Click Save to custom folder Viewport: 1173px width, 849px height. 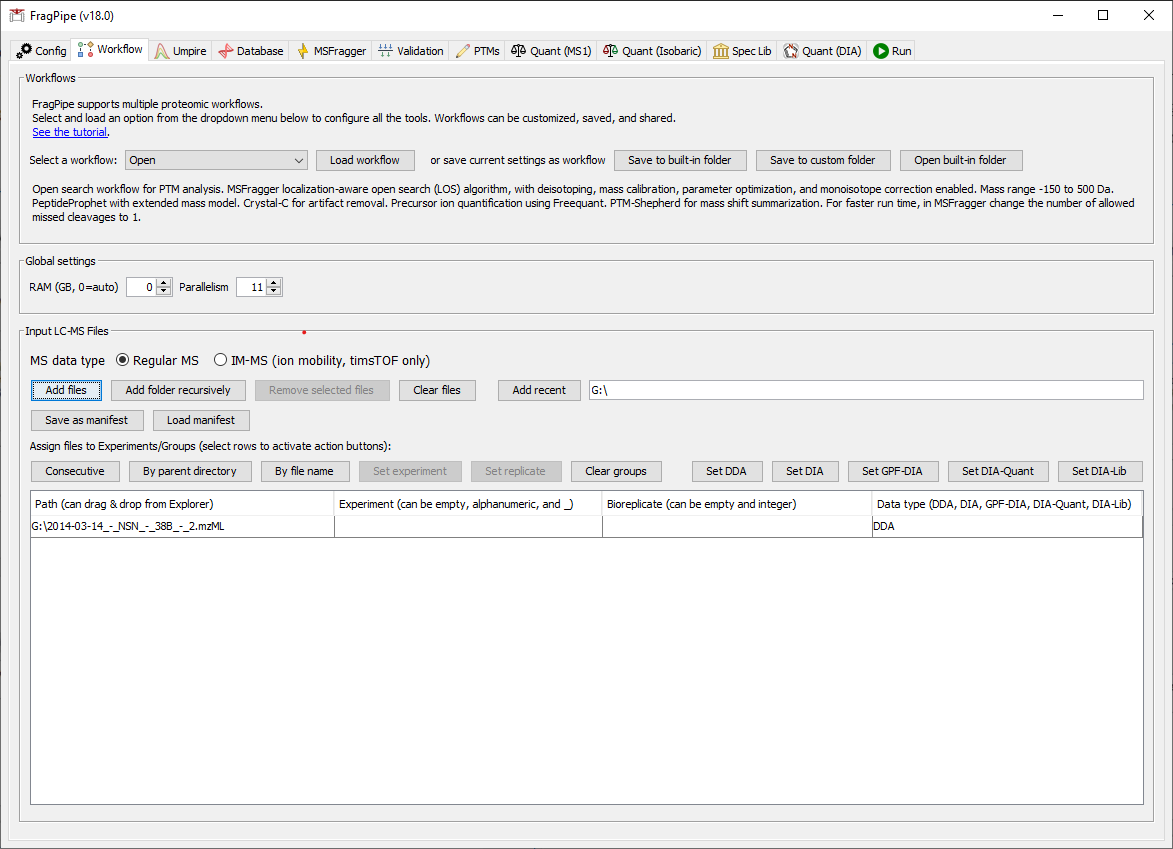822,160
